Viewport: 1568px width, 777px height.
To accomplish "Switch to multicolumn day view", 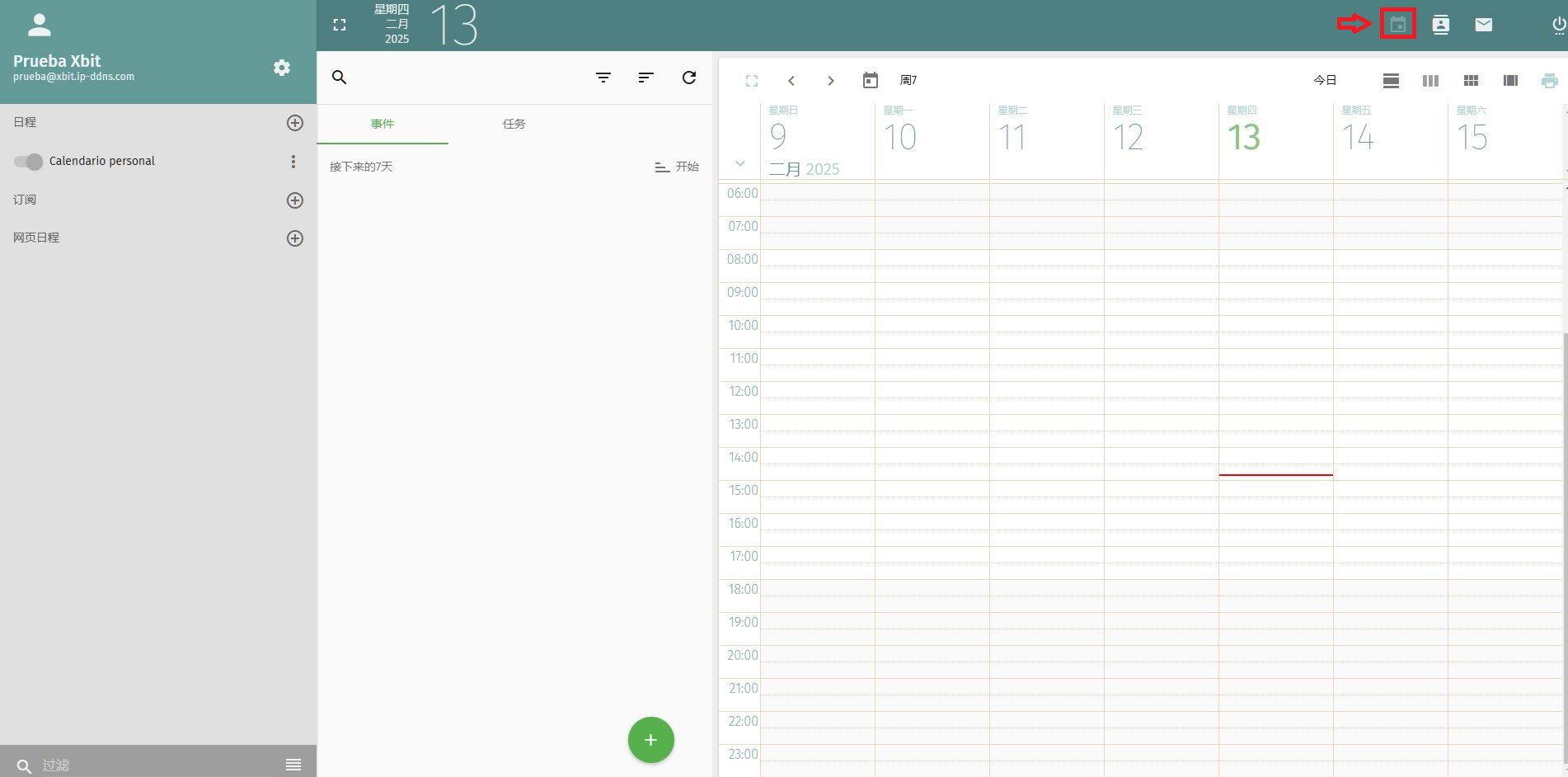I will [1510, 81].
